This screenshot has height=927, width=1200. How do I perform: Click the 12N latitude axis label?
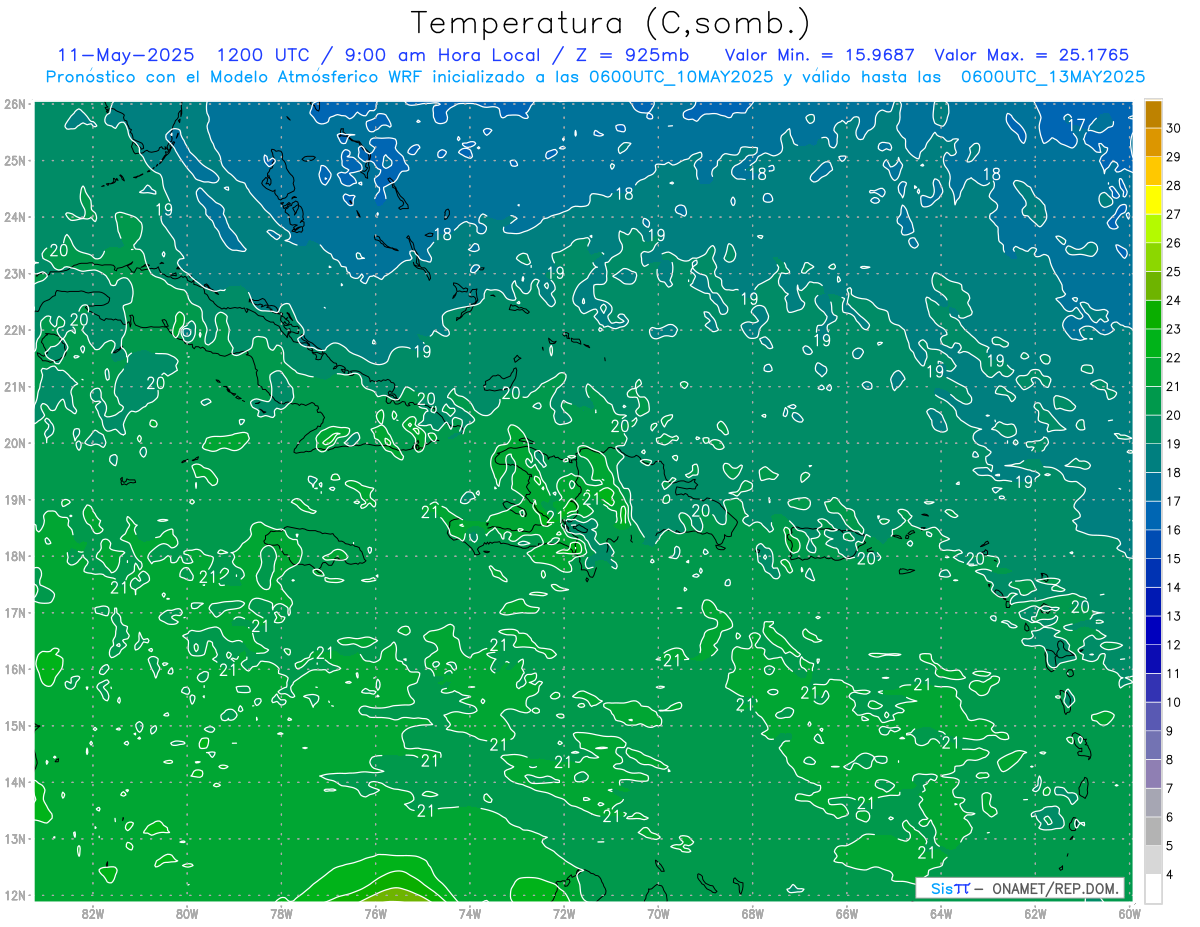coord(15,895)
